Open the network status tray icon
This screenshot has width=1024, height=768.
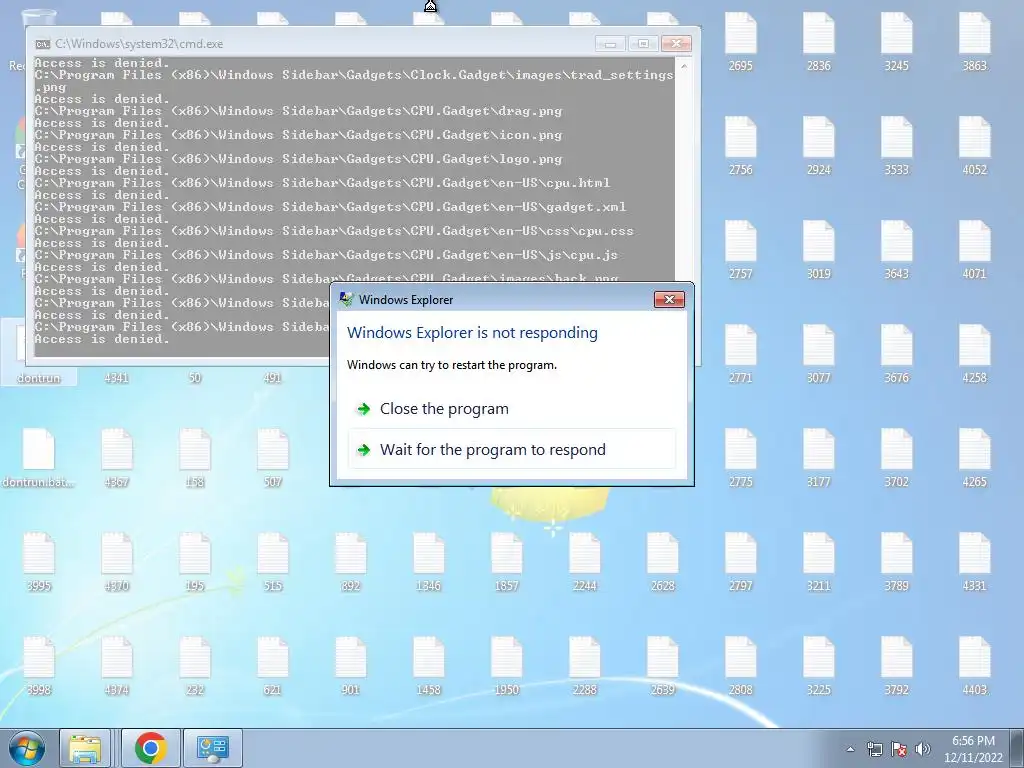[x=874, y=749]
